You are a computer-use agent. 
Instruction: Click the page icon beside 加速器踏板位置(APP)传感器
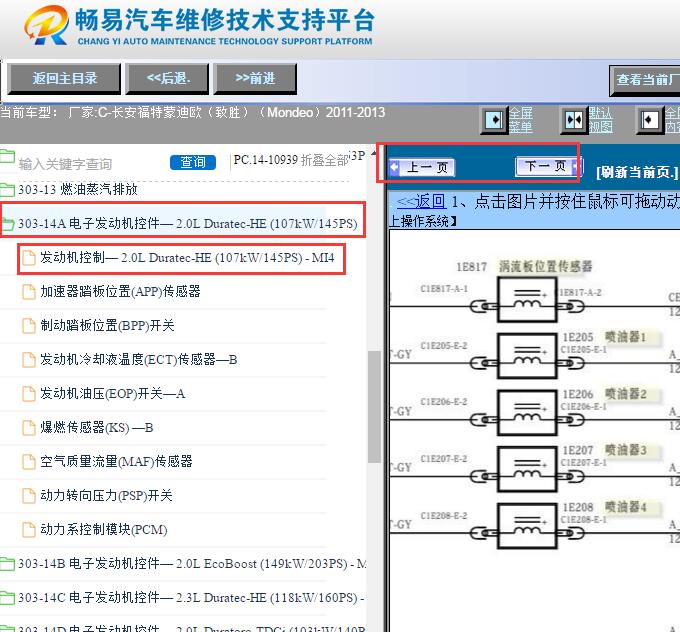(29, 292)
